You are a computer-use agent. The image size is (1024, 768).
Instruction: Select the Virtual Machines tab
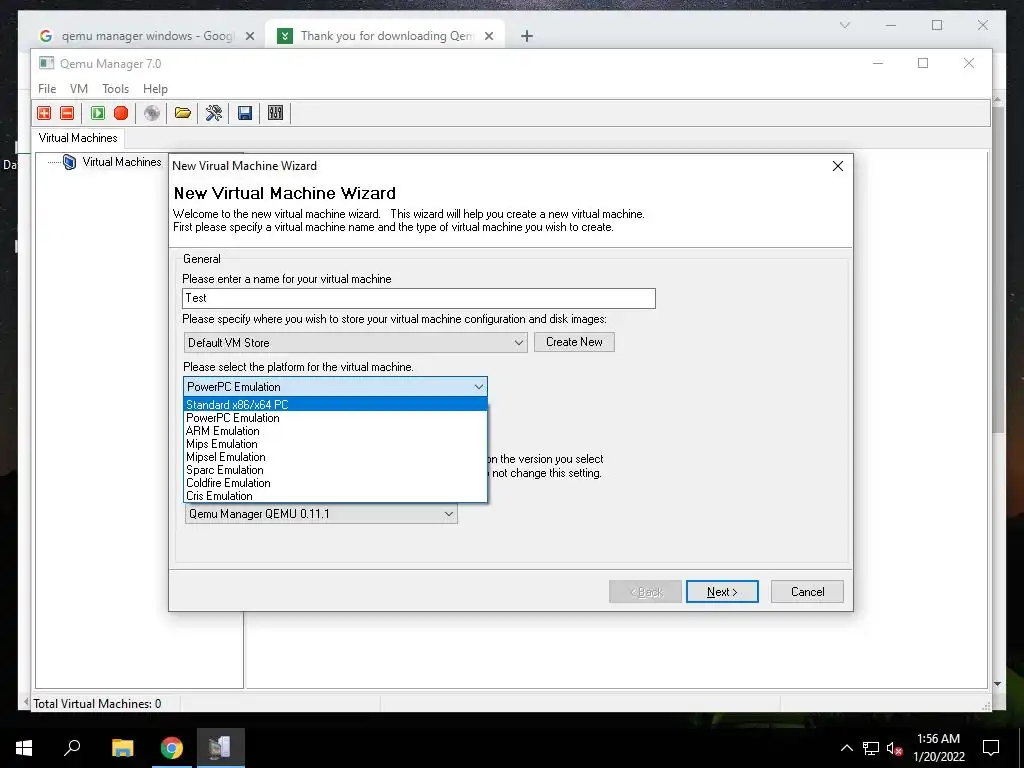78,138
